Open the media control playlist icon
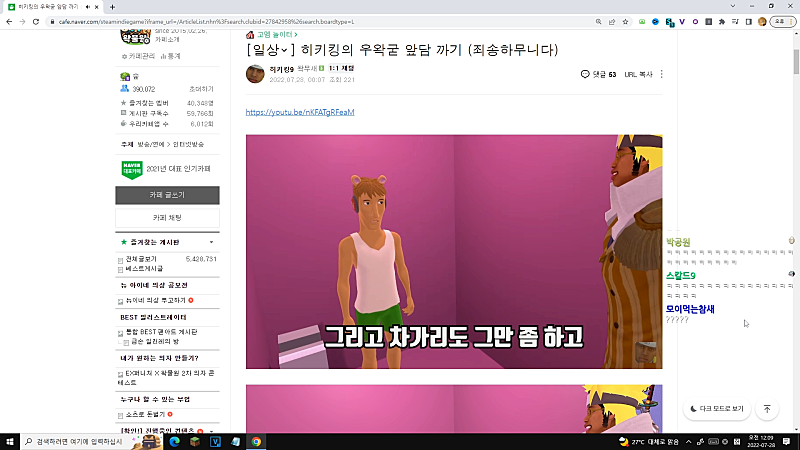Screen dimensions: 800x450 [735, 22]
